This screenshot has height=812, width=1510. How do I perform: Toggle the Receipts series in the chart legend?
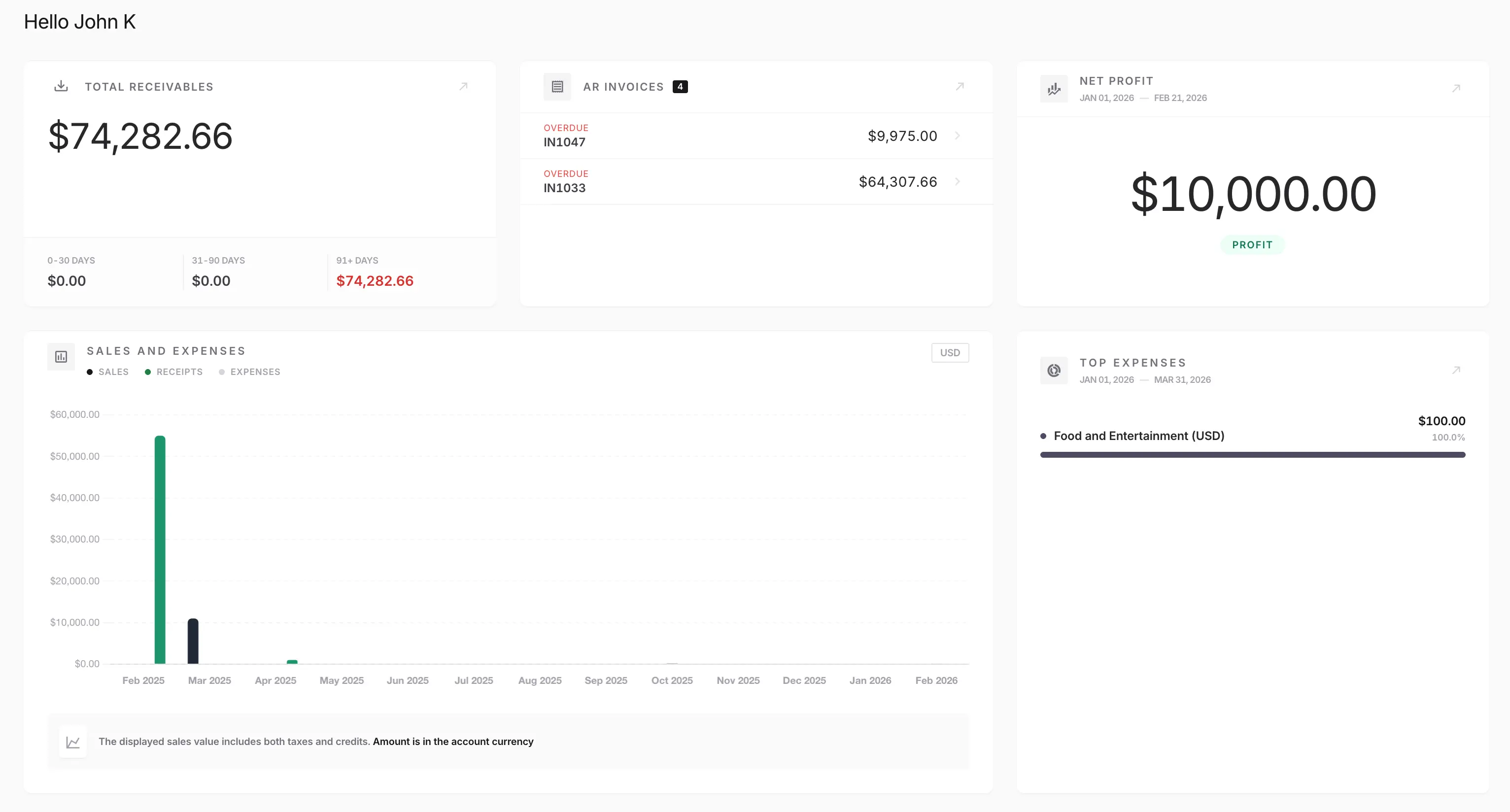(x=173, y=372)
